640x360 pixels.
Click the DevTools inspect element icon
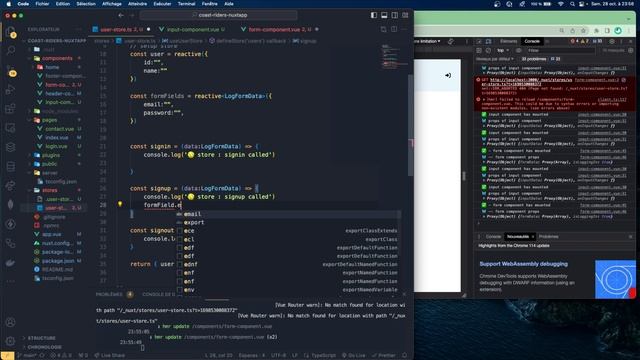(x=479, y=41)
